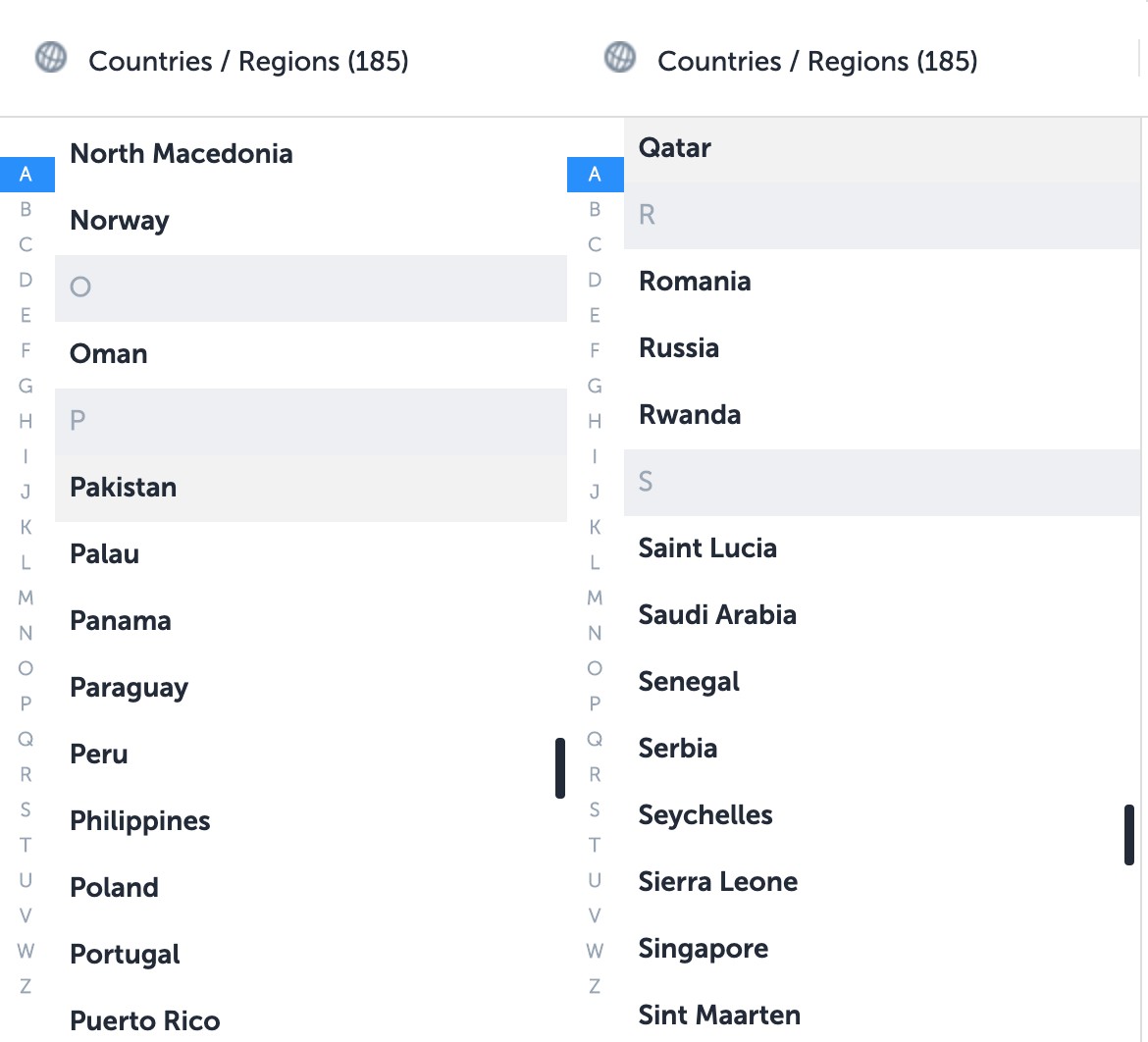
Task: Select Norway from the country list
Action: point(119,220)
